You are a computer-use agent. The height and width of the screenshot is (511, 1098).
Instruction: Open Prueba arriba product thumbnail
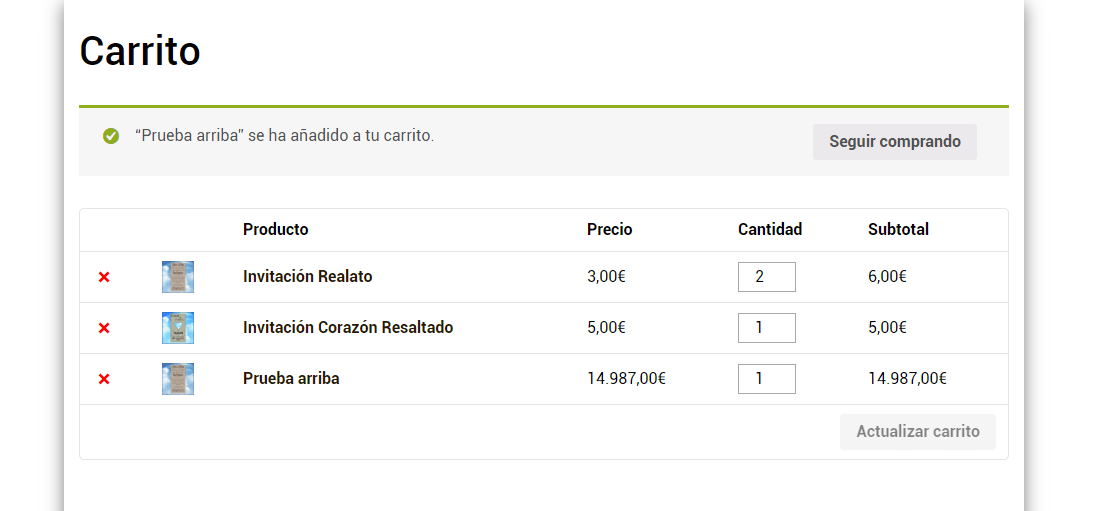coord(178,379)
